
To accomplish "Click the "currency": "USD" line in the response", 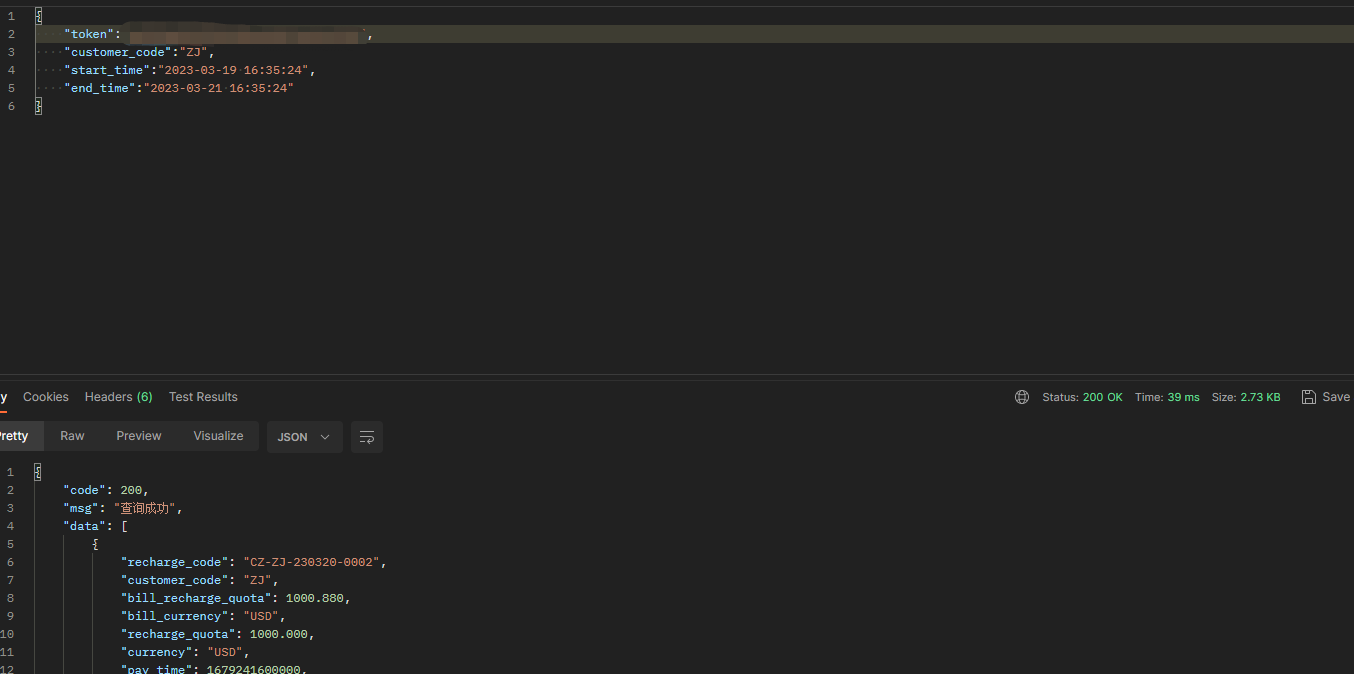I will click(186, 652).
